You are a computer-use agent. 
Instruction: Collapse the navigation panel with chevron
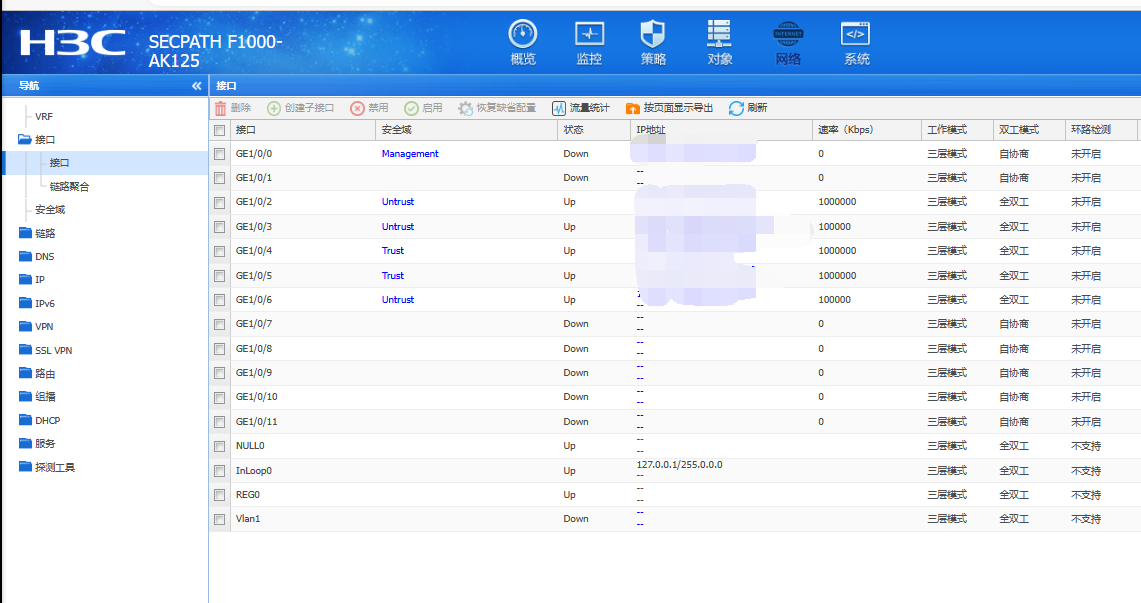[x=196, y=86]
